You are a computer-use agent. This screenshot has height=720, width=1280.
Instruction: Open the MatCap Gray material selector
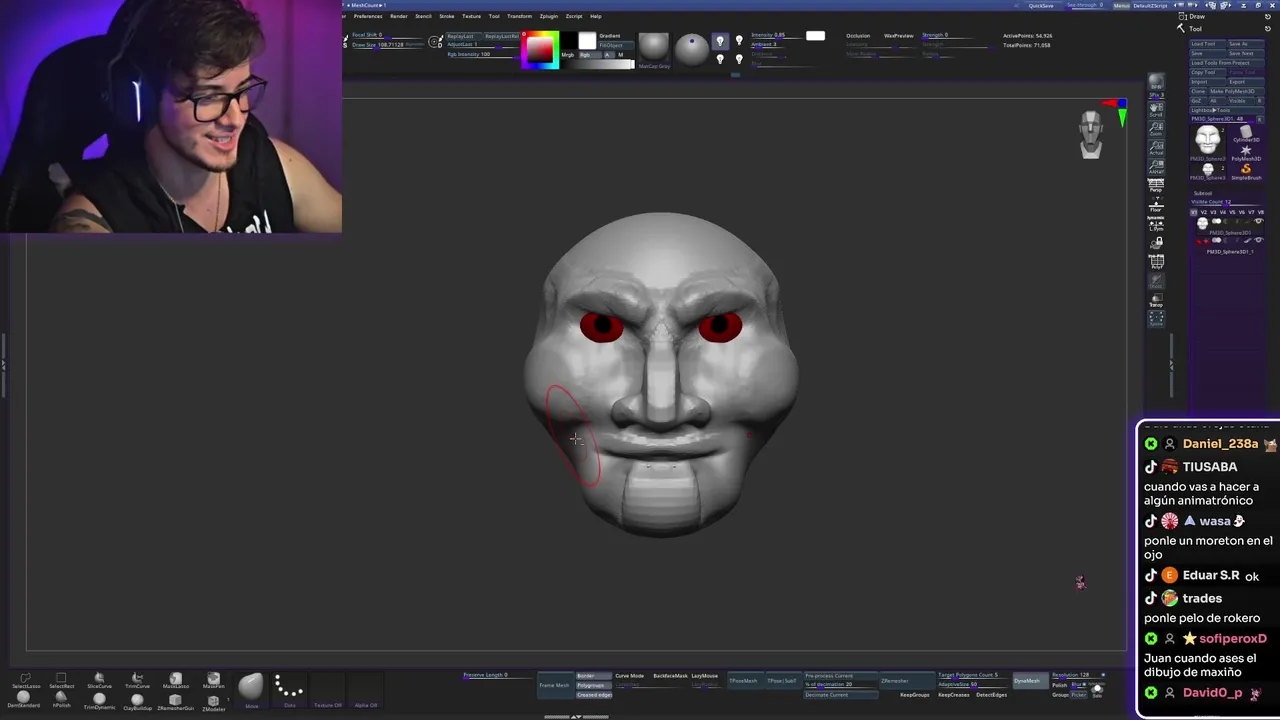pos(654,50)
